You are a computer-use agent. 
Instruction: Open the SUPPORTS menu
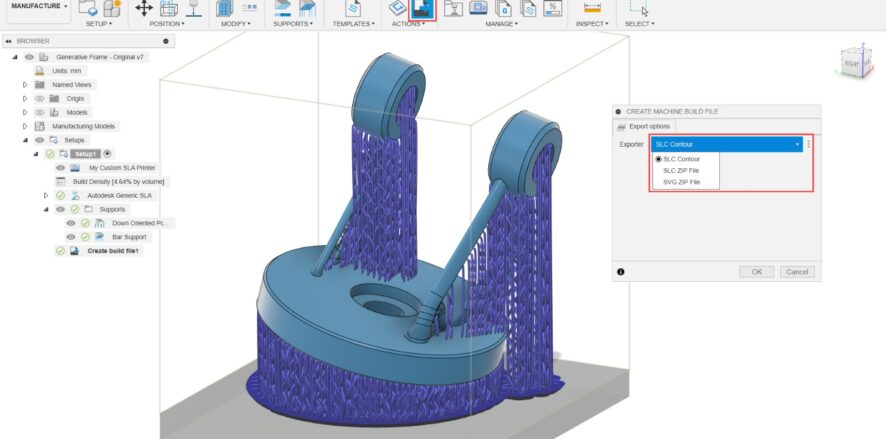(x=293, y=24)
